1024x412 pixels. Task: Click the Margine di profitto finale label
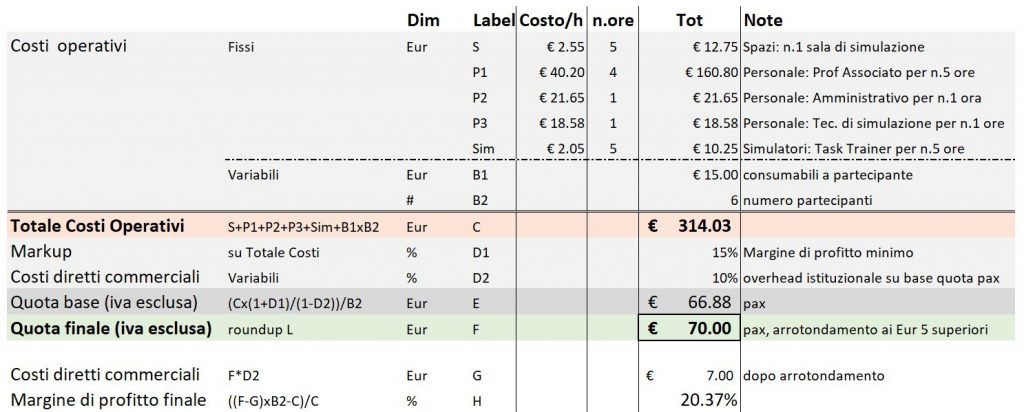click(x=108, y=400)
